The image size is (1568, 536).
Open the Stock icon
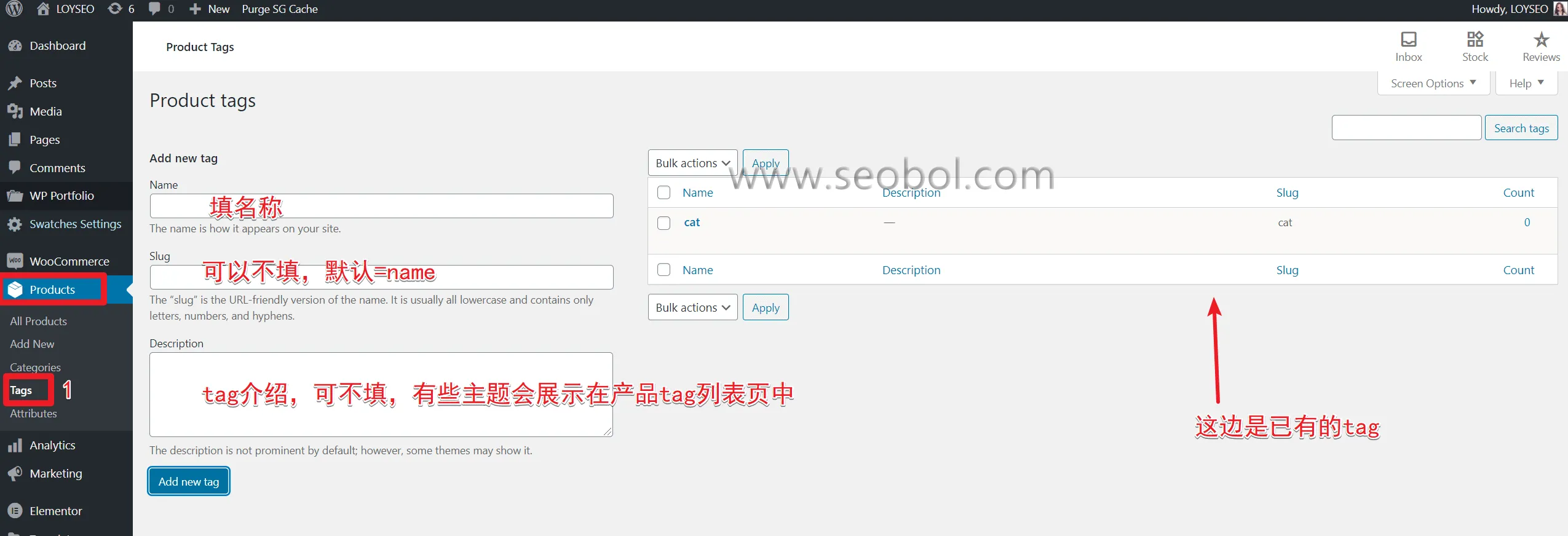(1475, 39)
